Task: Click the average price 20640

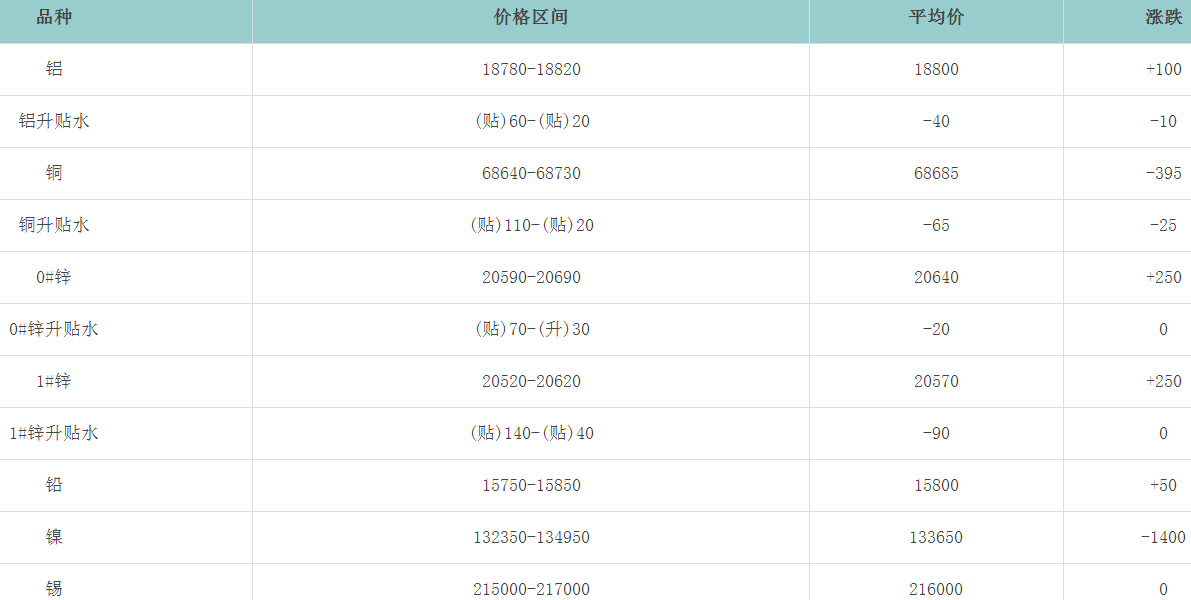Action: (x=936, y=277)
